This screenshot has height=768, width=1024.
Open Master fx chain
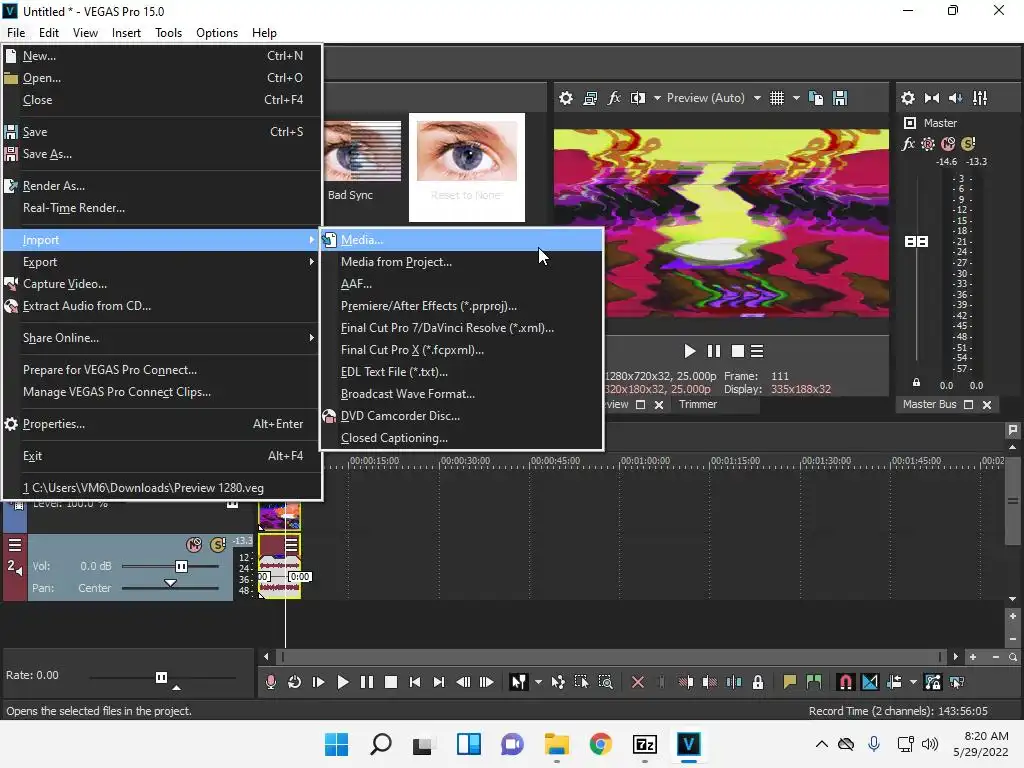point(908,144)
